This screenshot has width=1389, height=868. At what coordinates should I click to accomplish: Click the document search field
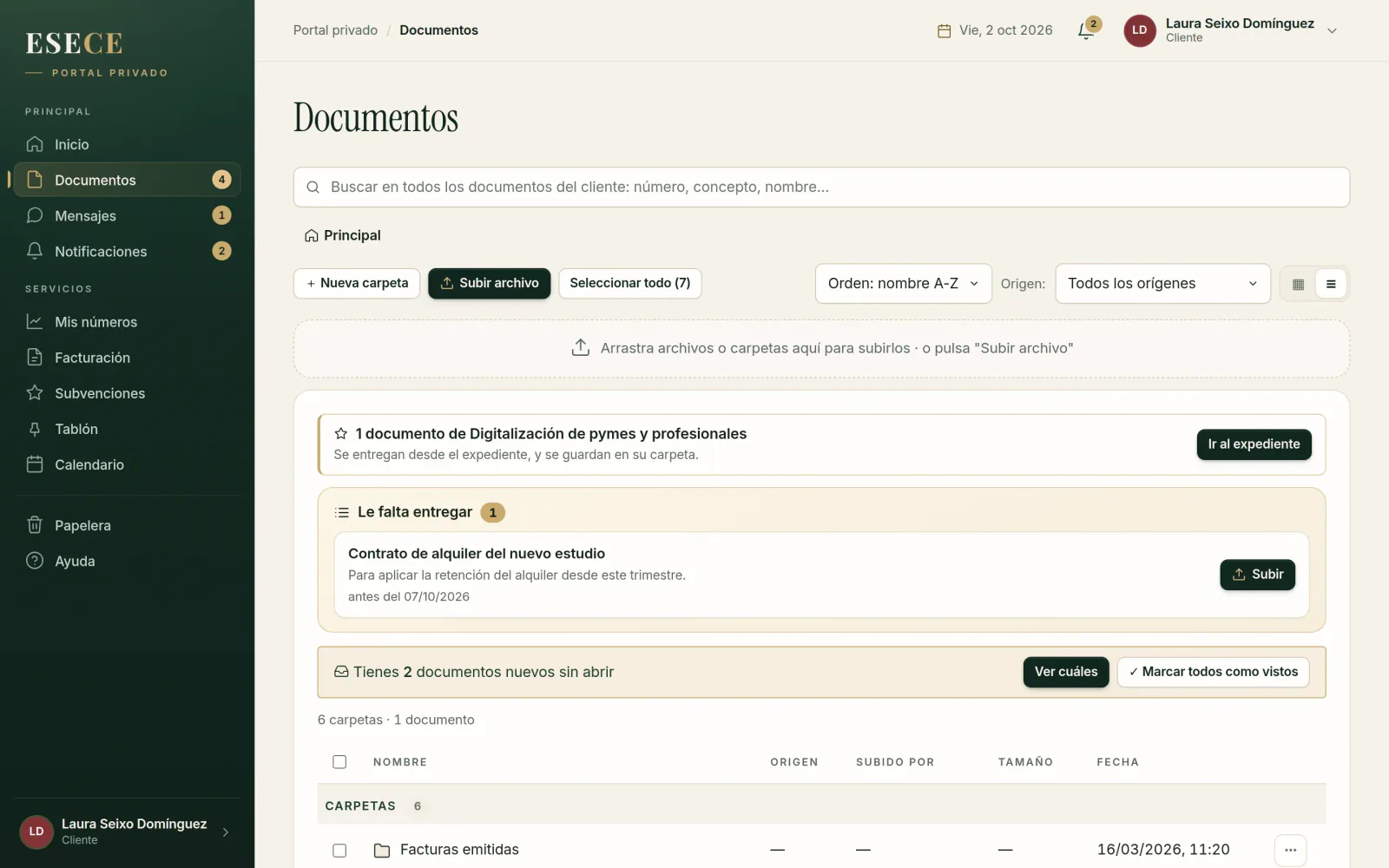pos(821,187)
